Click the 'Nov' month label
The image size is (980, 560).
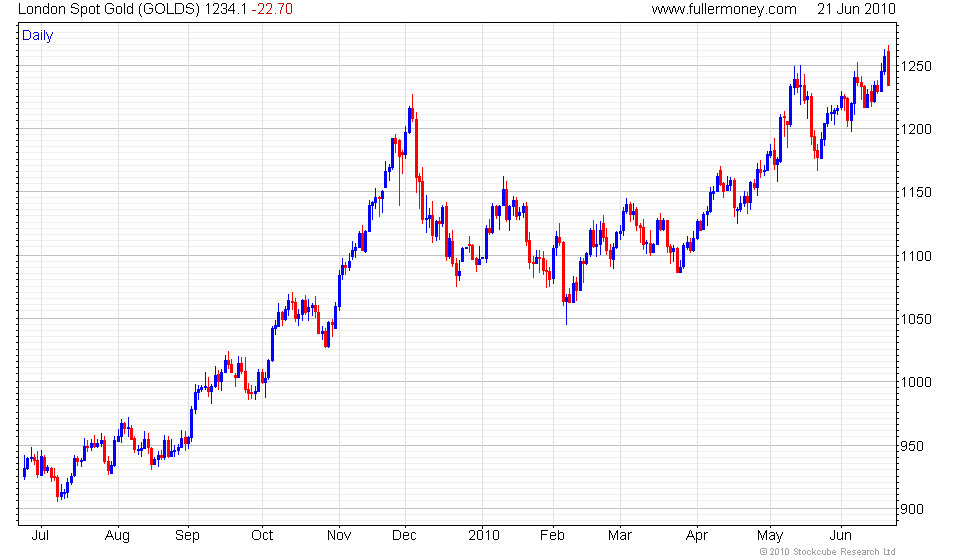click(339, 536)
